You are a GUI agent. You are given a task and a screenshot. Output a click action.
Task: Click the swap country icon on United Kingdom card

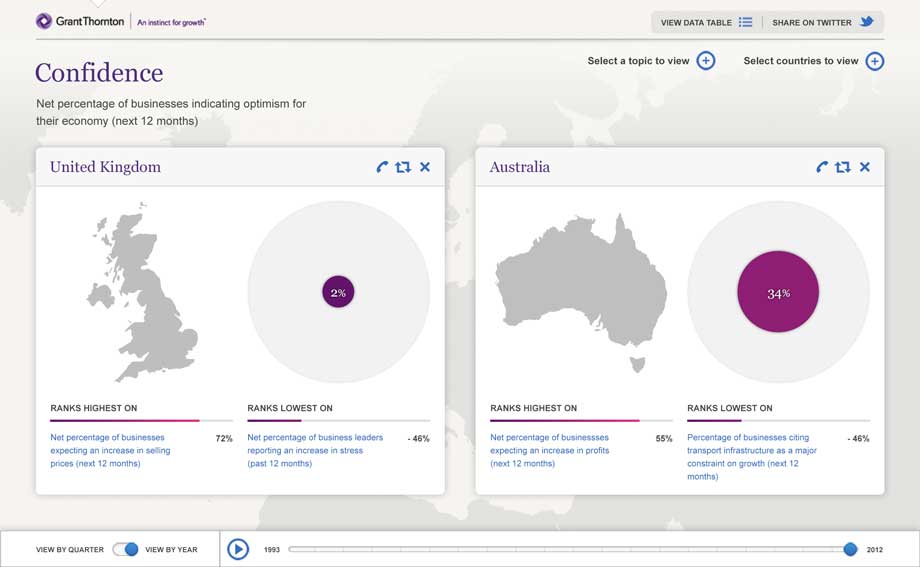tap(403, 167)
